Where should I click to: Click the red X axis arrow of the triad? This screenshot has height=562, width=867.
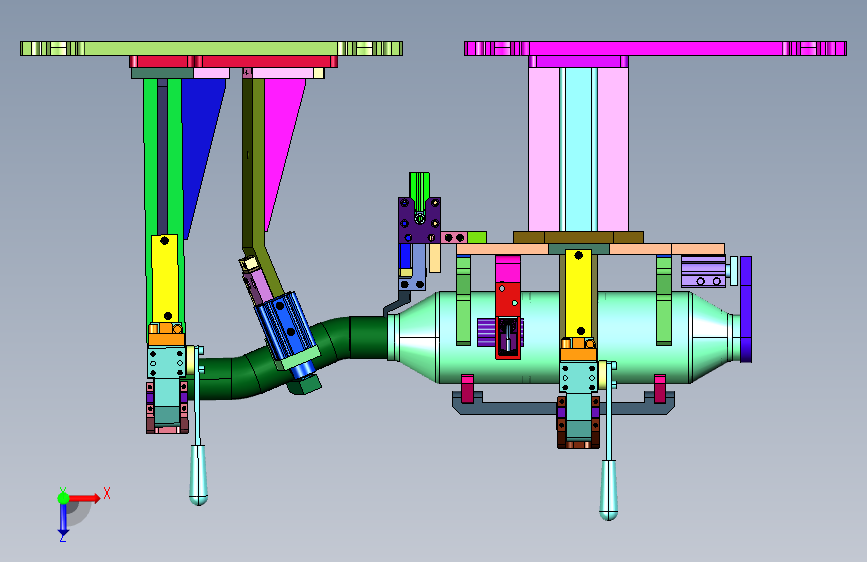pyautogui.click(x=86, y=498)
